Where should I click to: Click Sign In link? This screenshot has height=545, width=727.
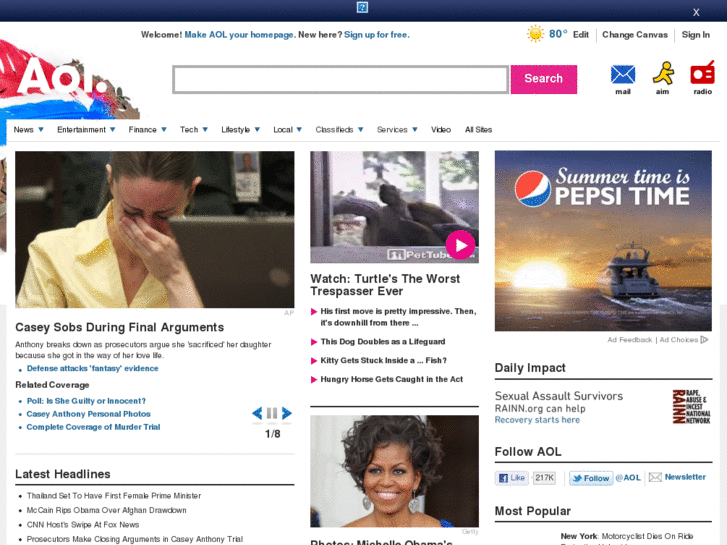click(x=695, y=35)
